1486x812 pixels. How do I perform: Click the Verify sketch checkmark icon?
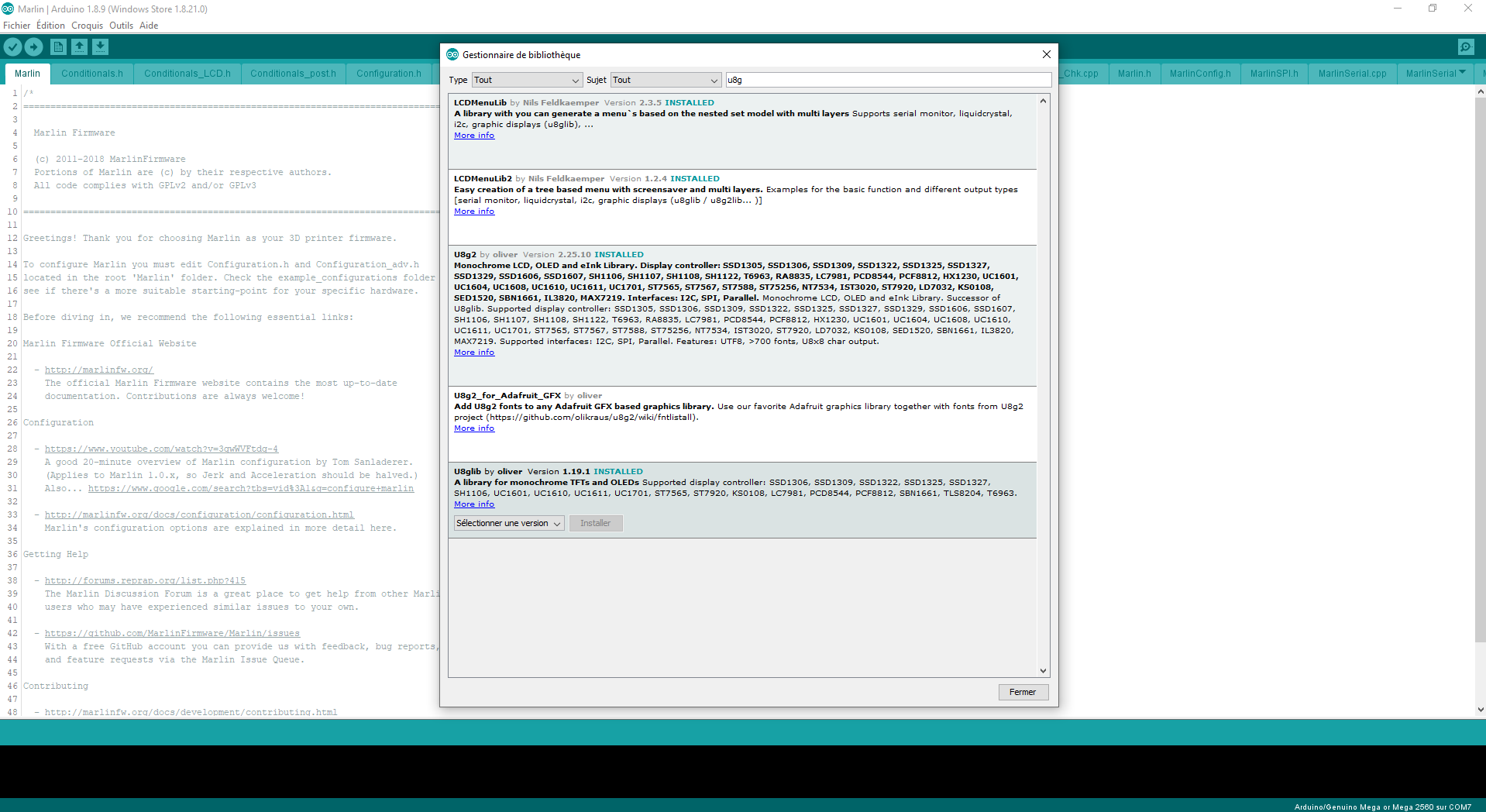coord(12,46)
